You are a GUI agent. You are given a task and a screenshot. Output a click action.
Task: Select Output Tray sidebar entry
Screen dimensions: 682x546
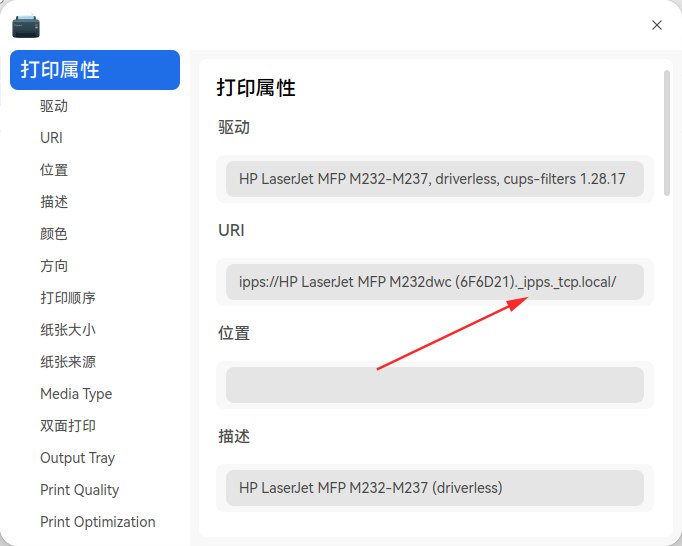[77, 458]
